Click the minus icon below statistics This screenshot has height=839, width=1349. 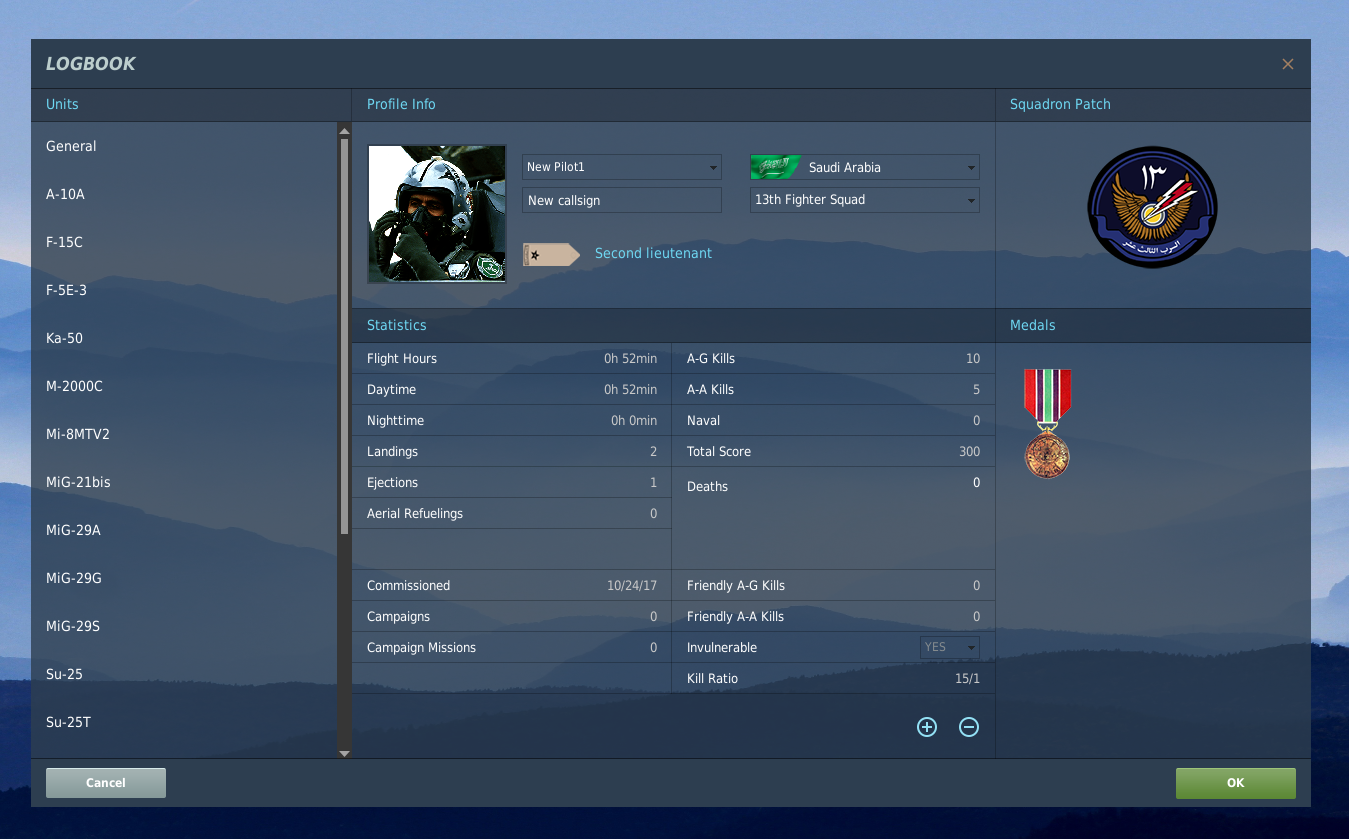968,727
